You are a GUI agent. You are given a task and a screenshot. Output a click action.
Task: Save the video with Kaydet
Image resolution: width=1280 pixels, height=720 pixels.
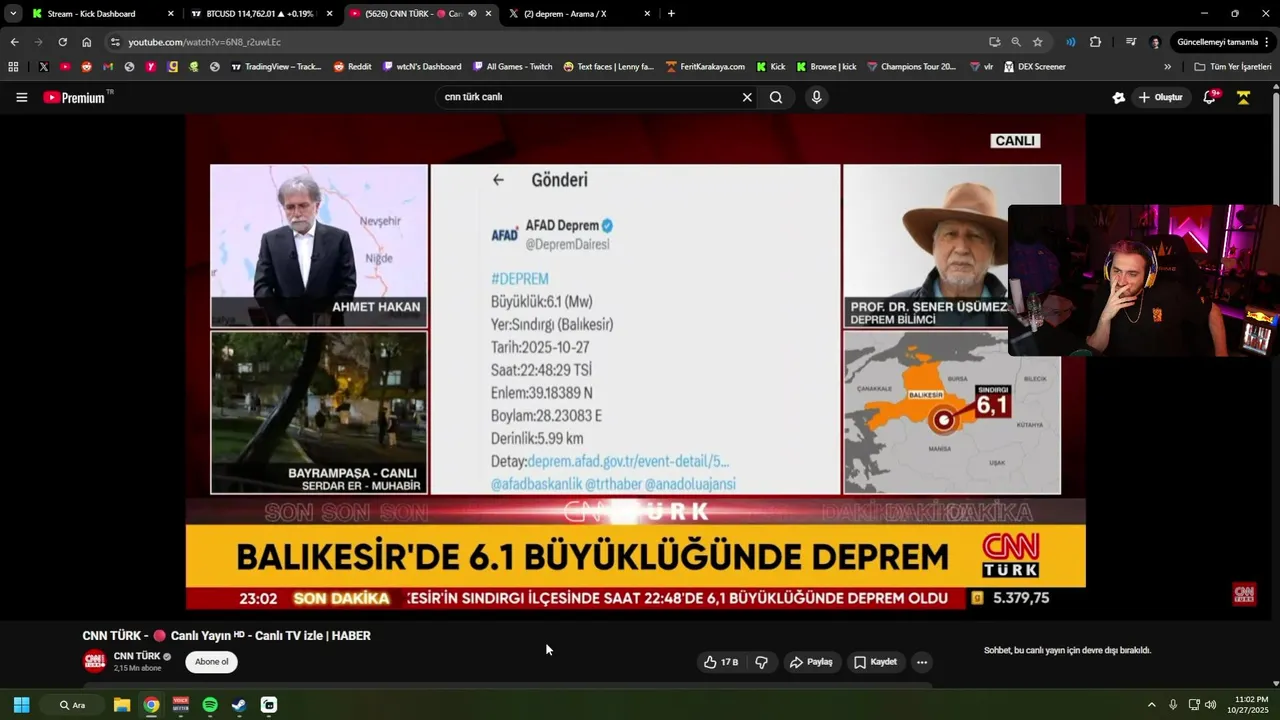[x=875, y=662]
